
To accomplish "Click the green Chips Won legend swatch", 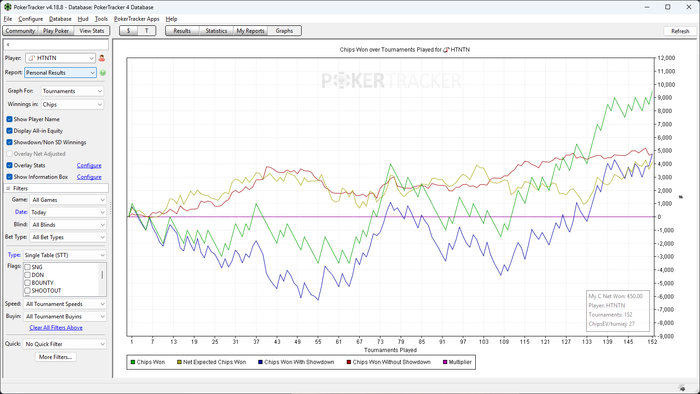I will coord(133,362).
